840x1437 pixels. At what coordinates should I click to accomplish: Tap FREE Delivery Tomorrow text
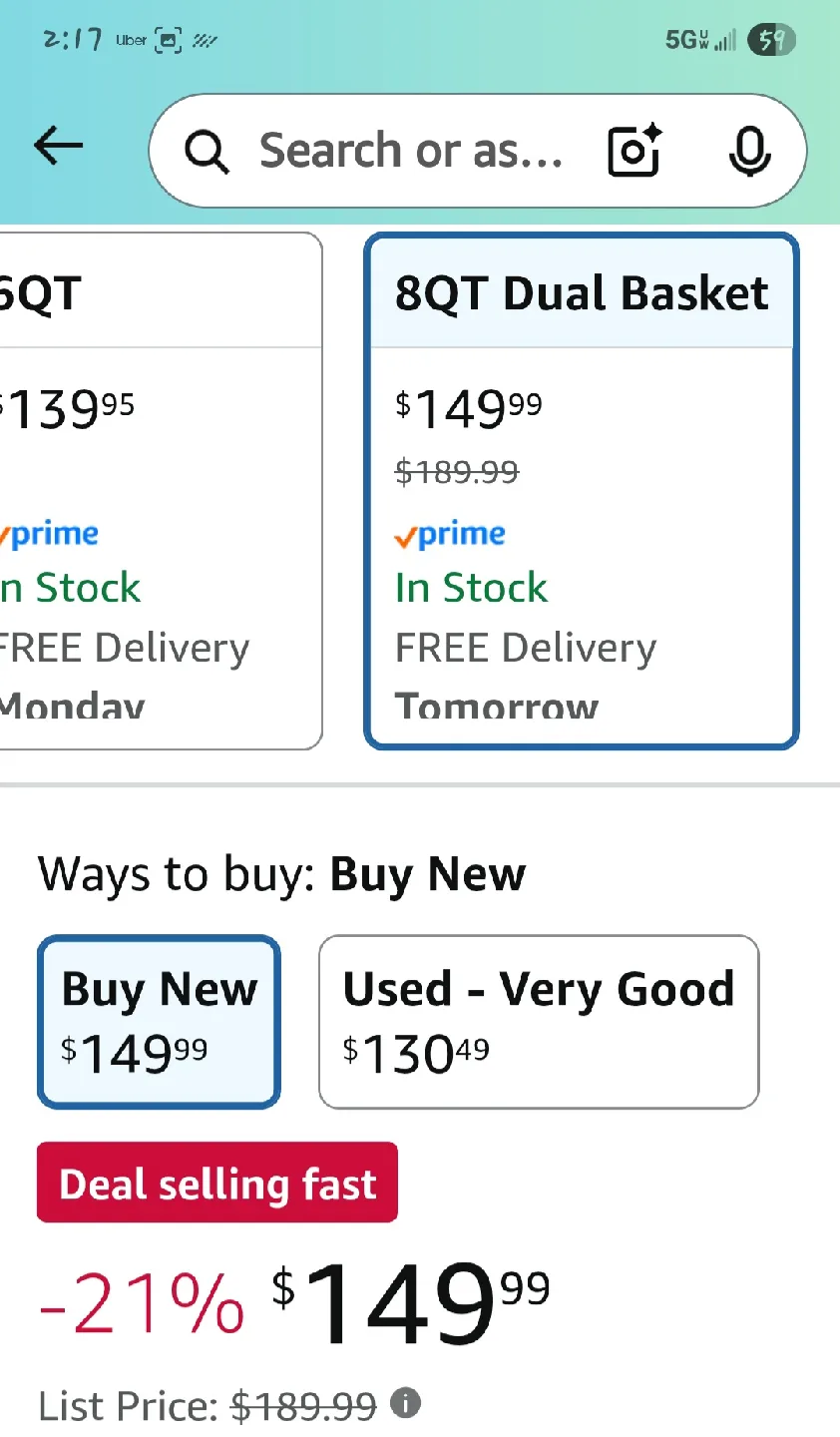click(526, 677)
